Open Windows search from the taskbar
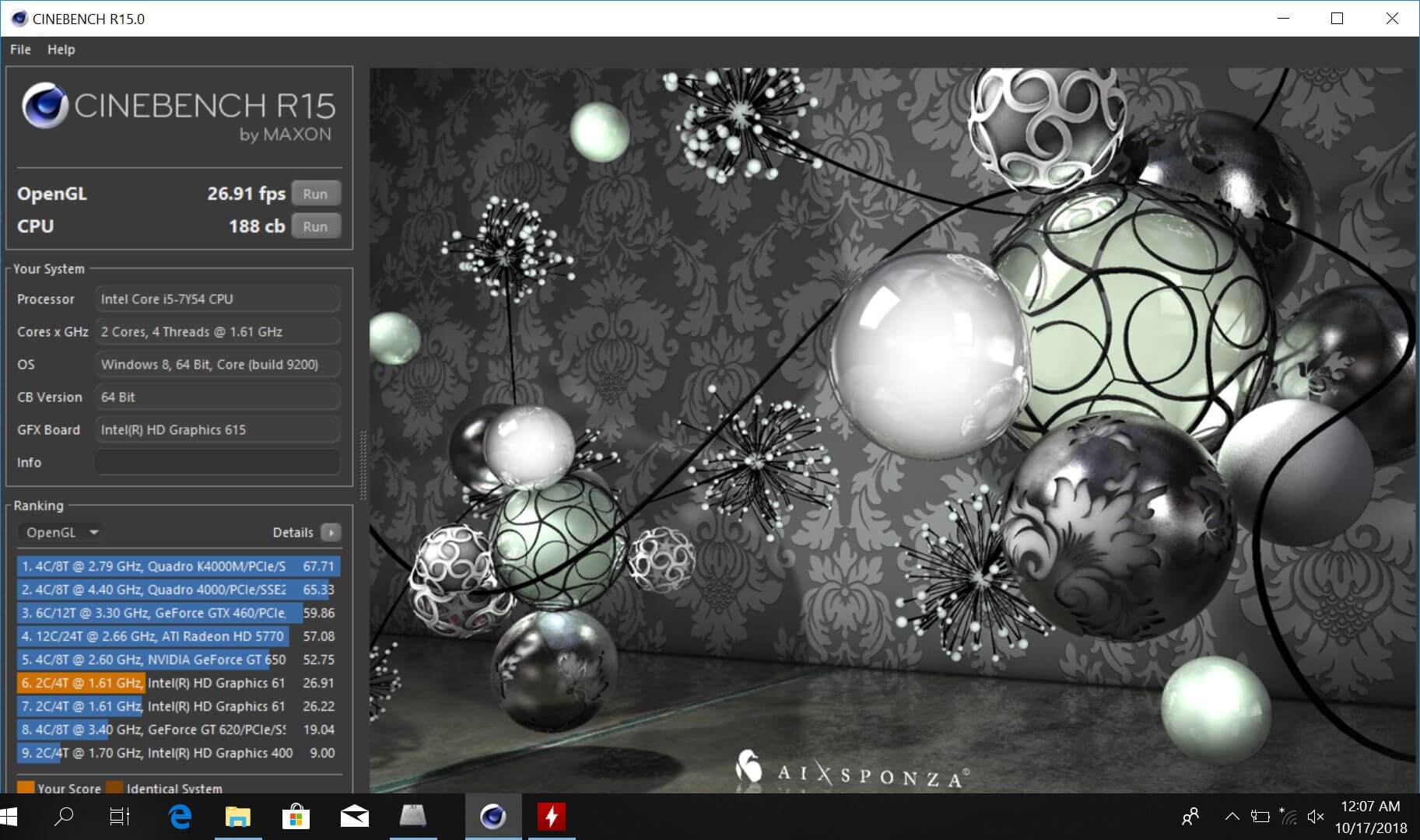The width and height of the screenshot is (1420, 840). 64,817
